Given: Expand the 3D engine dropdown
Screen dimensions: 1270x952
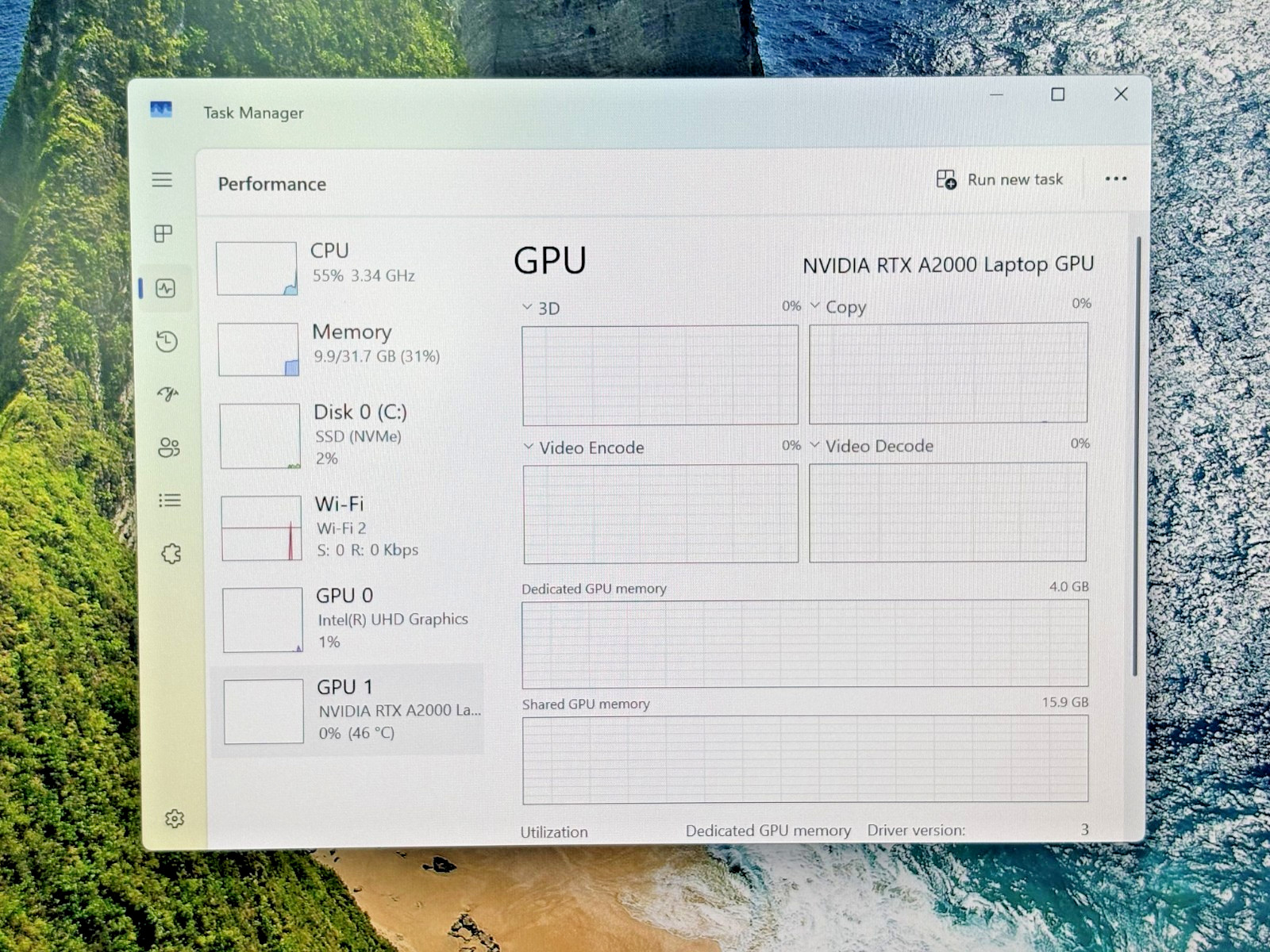Looking at the screenshot, I should click(x=527, y=307).
